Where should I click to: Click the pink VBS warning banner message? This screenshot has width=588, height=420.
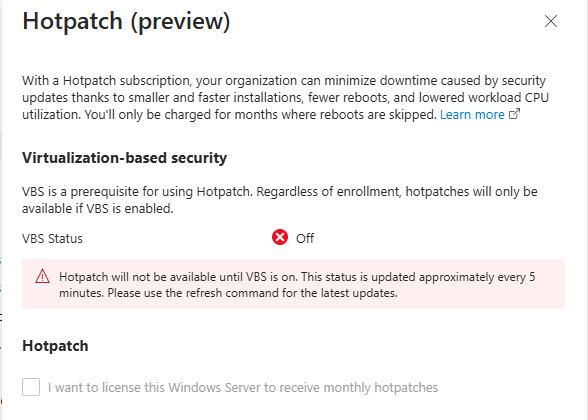pyautogui.click(x=293, y=284)
